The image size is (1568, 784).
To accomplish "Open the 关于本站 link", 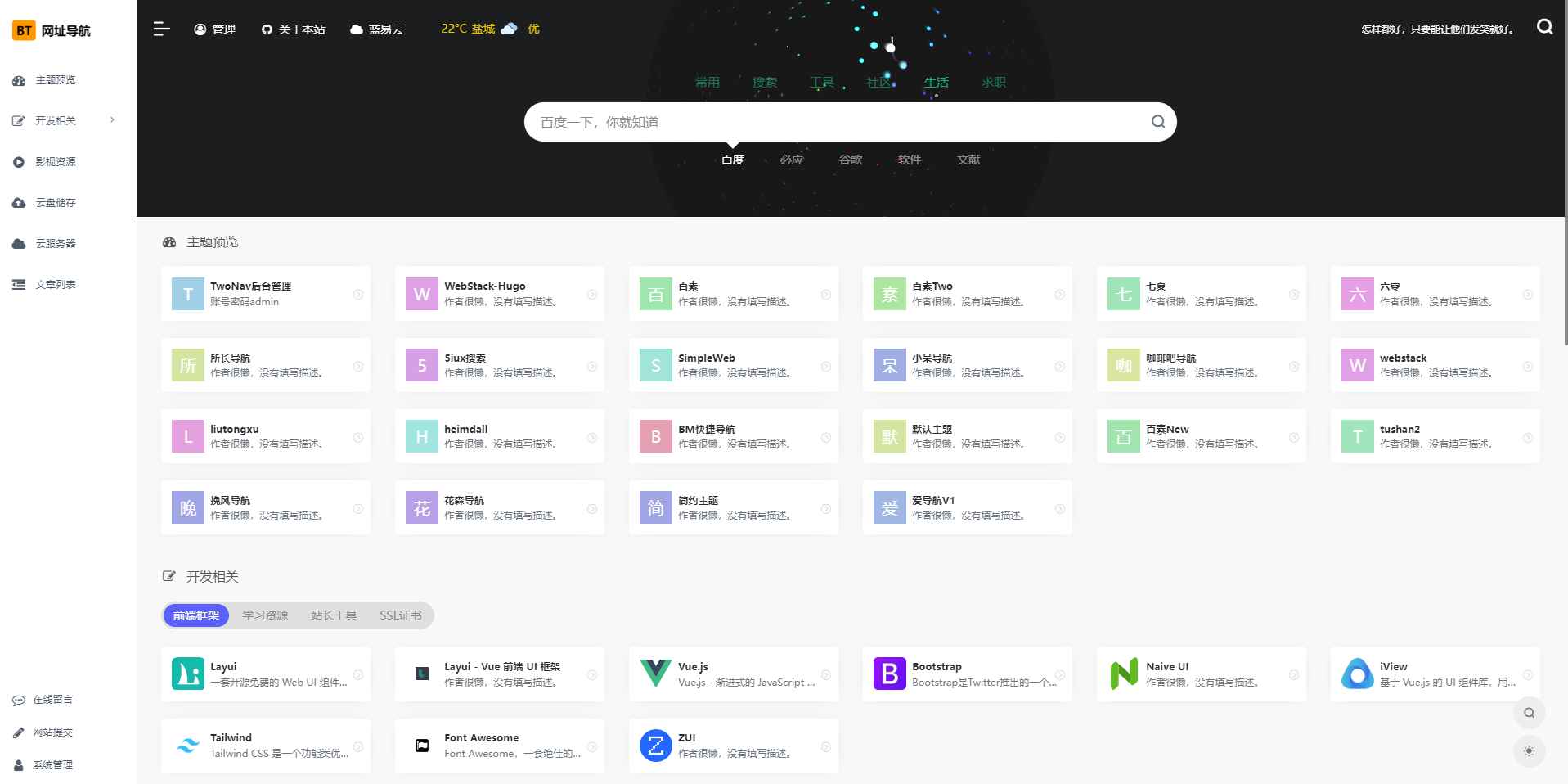I will [x=293, y=29].
